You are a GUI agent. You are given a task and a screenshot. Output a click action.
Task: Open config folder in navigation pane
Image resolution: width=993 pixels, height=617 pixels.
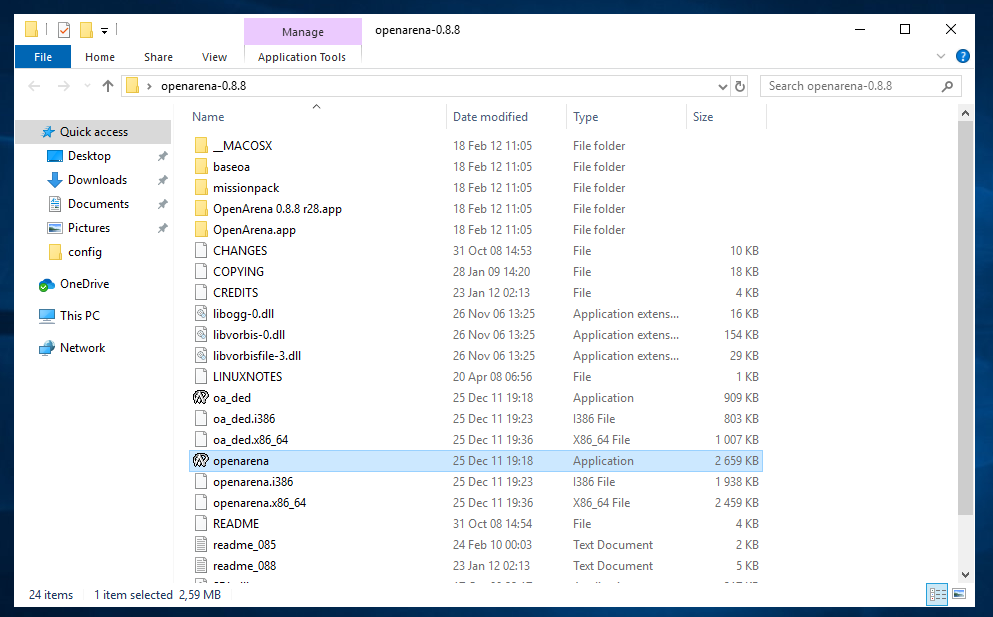click(x=85, y=252)
